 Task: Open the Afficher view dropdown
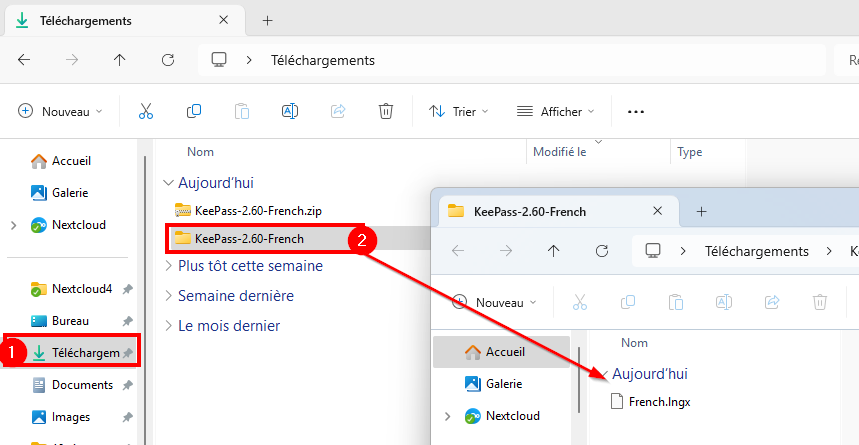tap(555, 111)
